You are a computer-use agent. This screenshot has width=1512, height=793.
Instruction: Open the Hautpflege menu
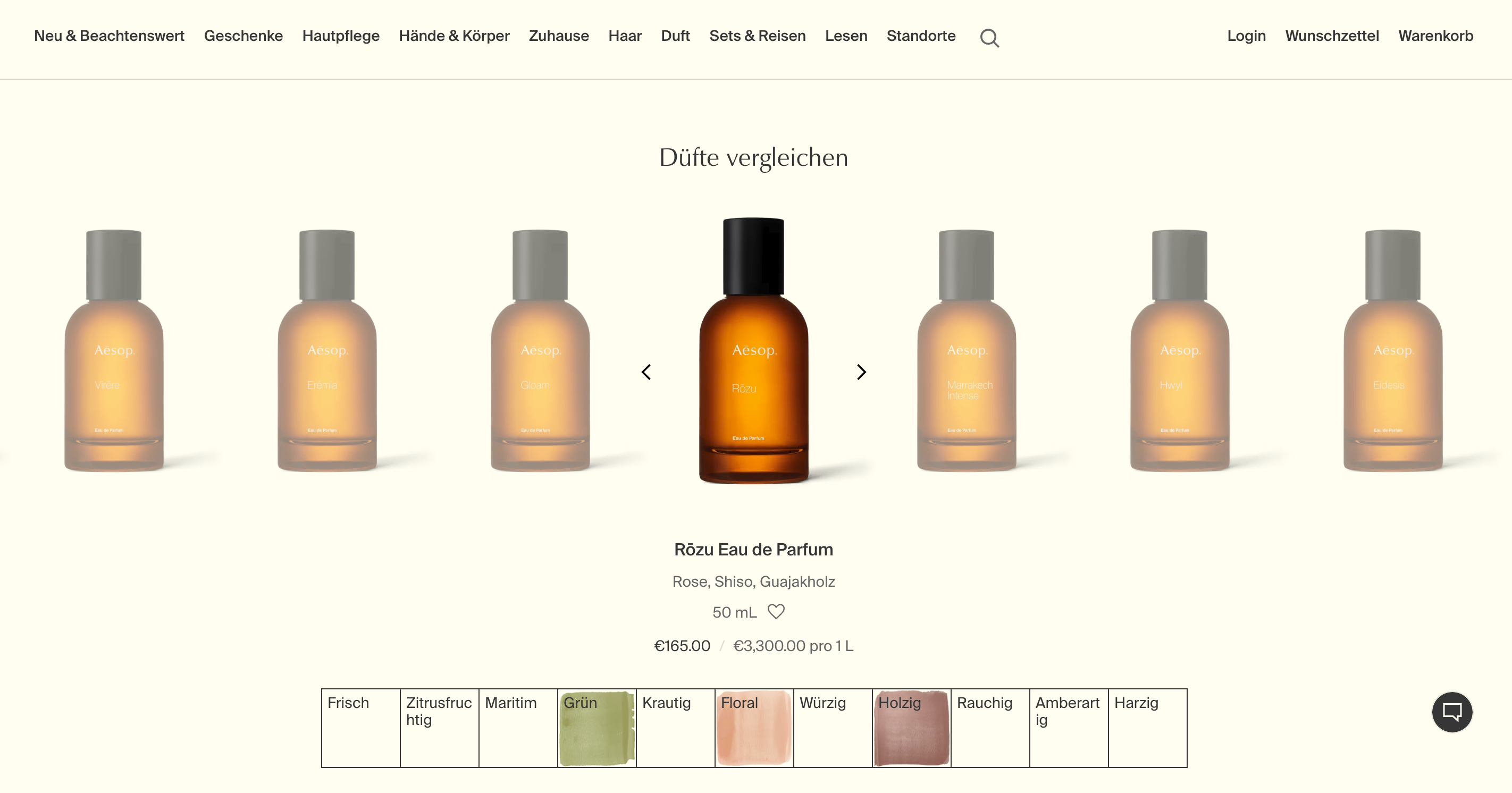coord(340,36)
